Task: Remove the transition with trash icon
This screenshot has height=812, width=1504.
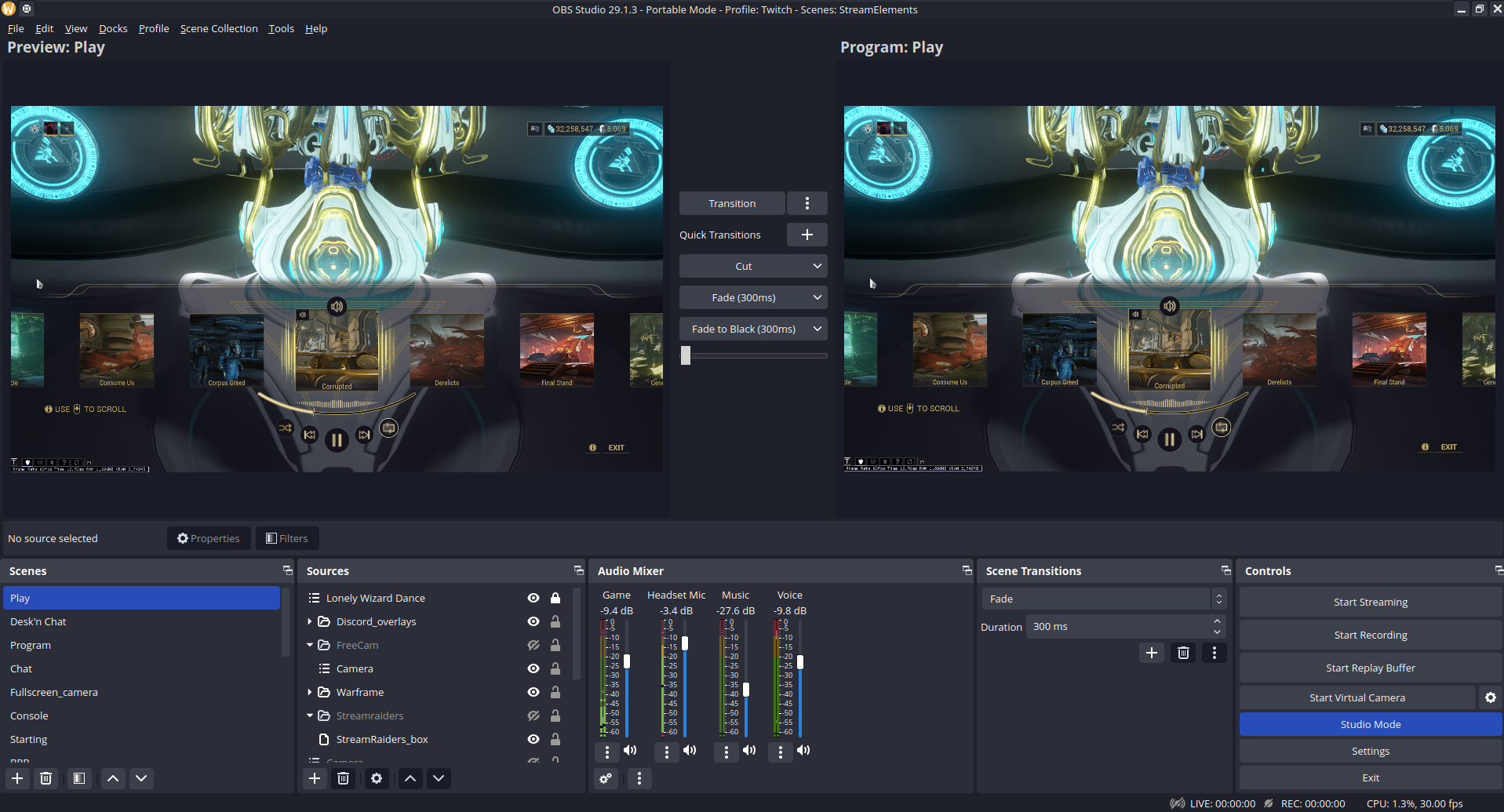Action: (1183, 653)
